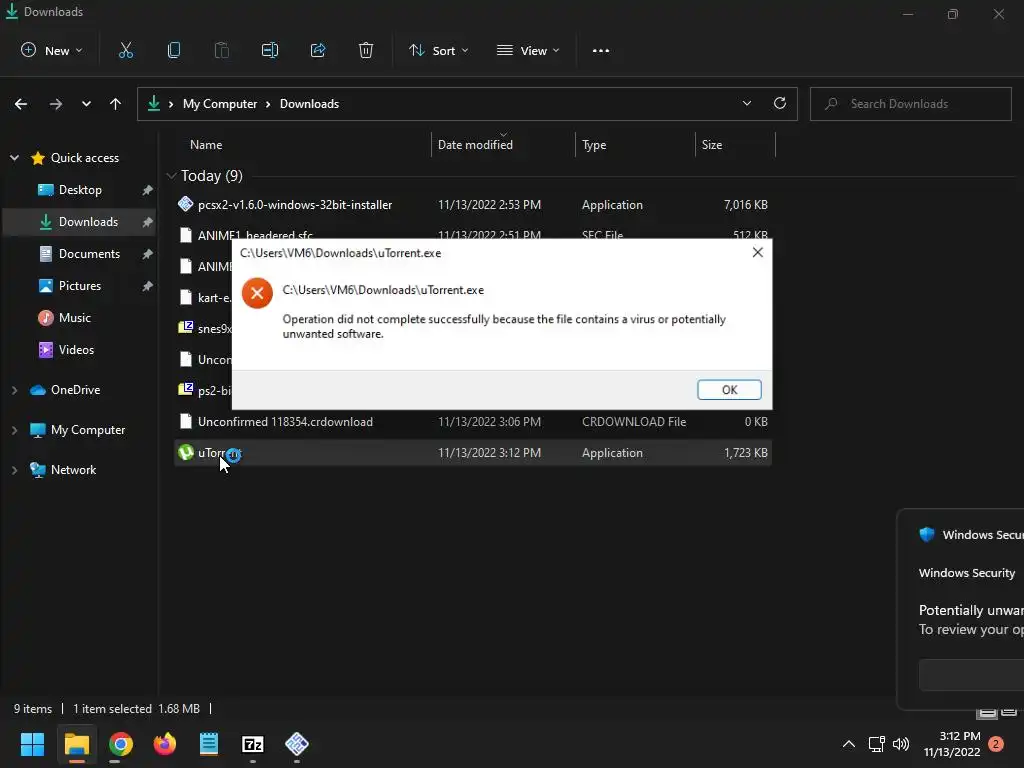Viewport: 1024px width, 768px height.
Task: Click the volume speaker tray icon
Action: (x=901, y=744)
